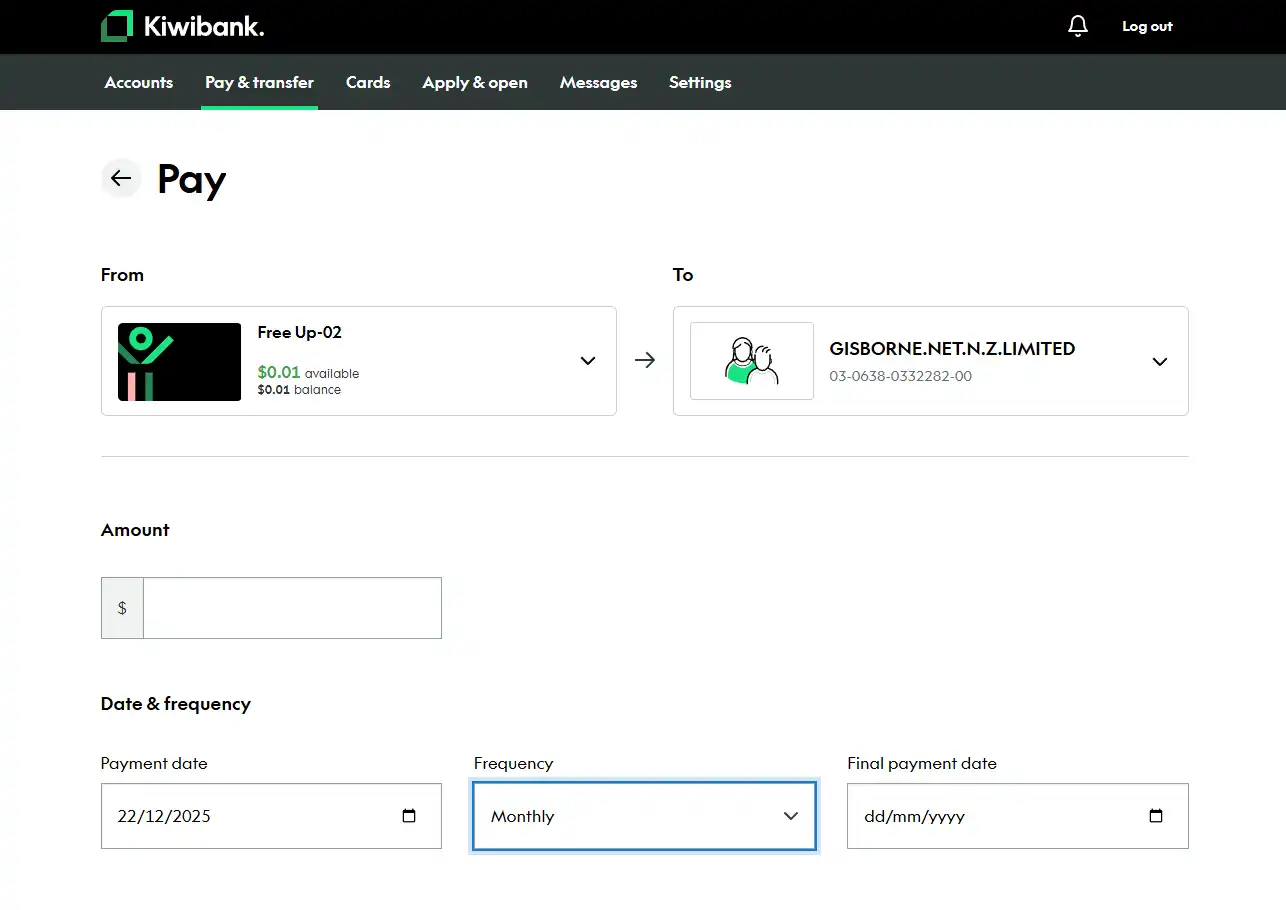Expand the To payee selector
The width and height of the screenshot is (1286, 910).
1159,362
